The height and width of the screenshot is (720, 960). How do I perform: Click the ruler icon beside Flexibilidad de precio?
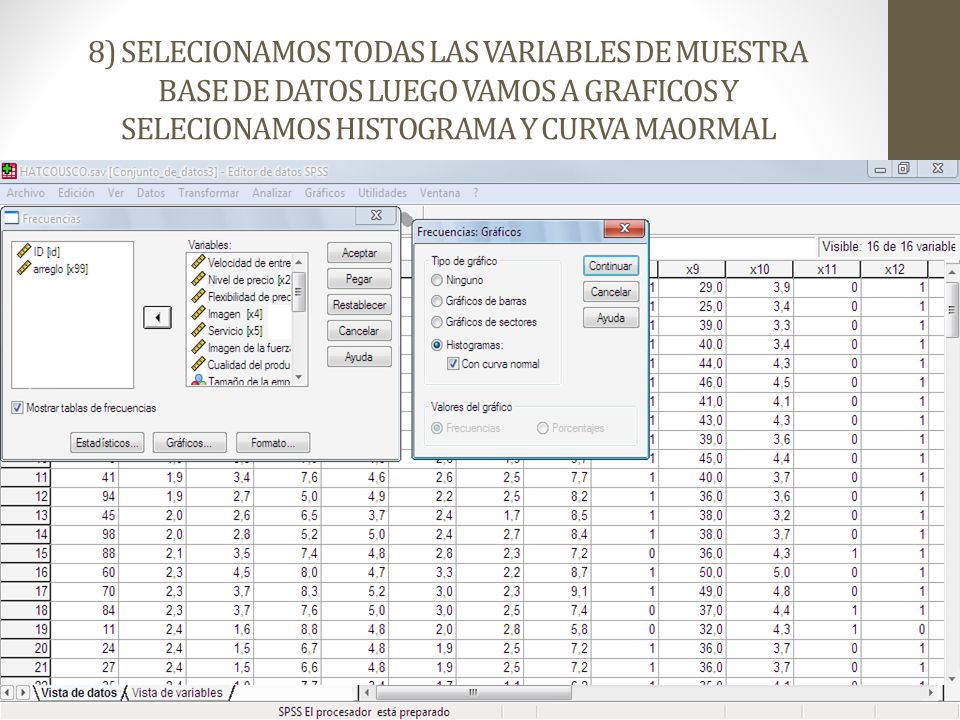click(198, 296)
